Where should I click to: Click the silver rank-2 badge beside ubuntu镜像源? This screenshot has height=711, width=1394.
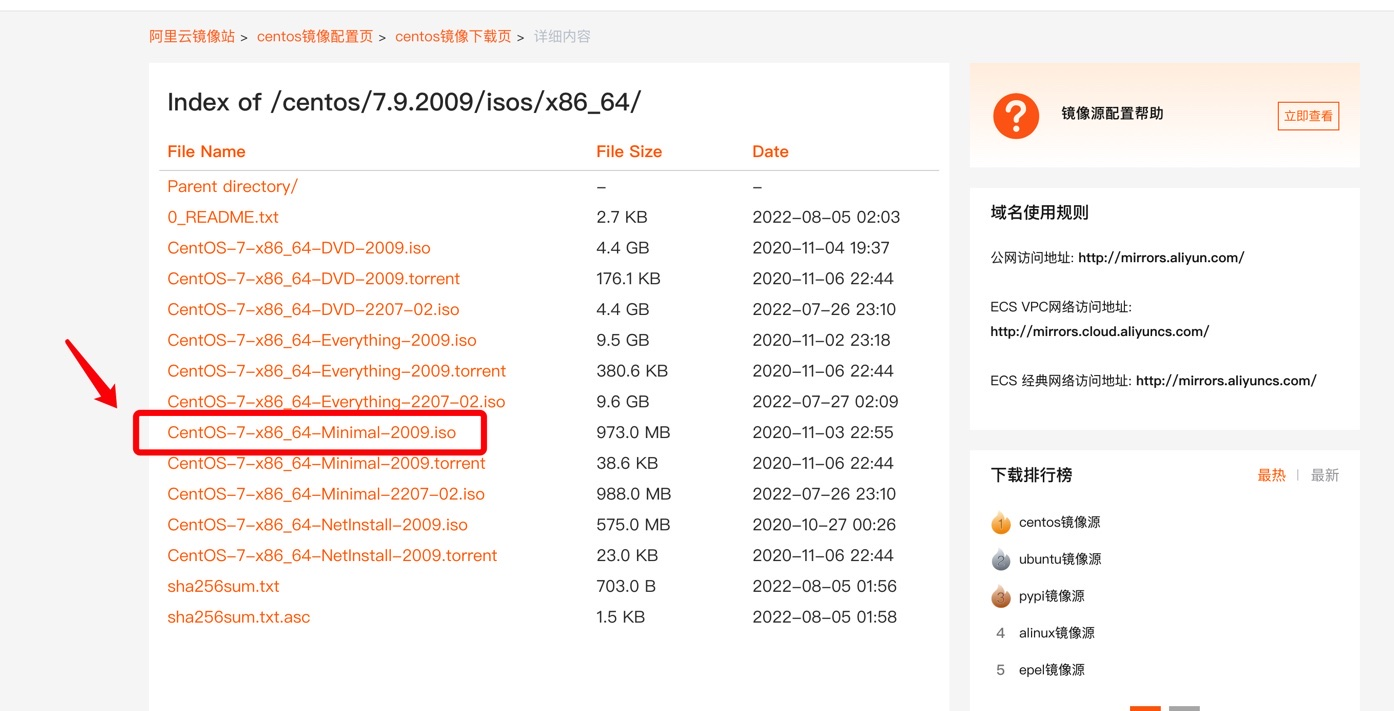point(1000,559)
